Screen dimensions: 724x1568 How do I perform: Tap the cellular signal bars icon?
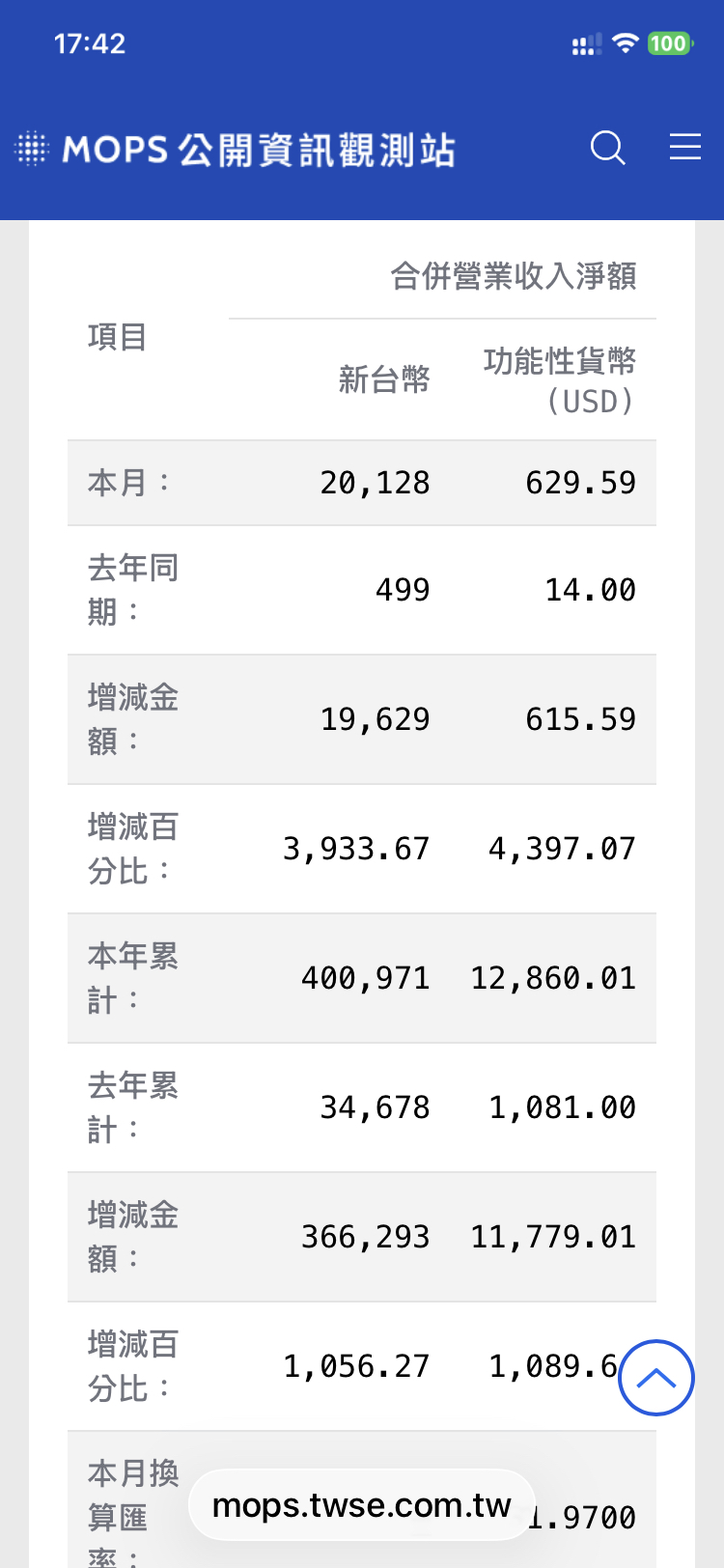tap(586, 44)
